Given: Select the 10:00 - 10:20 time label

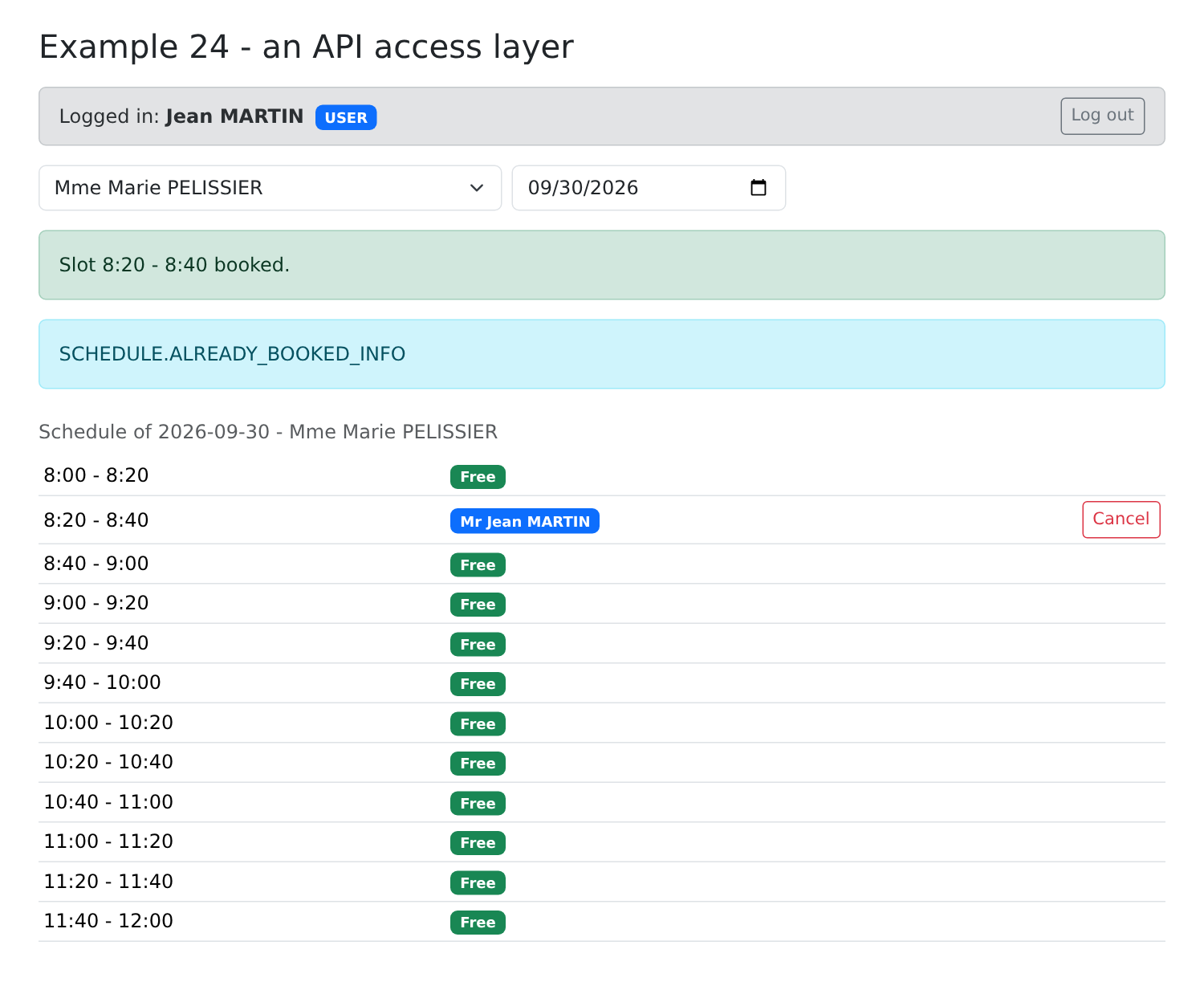Looking at the screenshot, I should pos(108,723).
